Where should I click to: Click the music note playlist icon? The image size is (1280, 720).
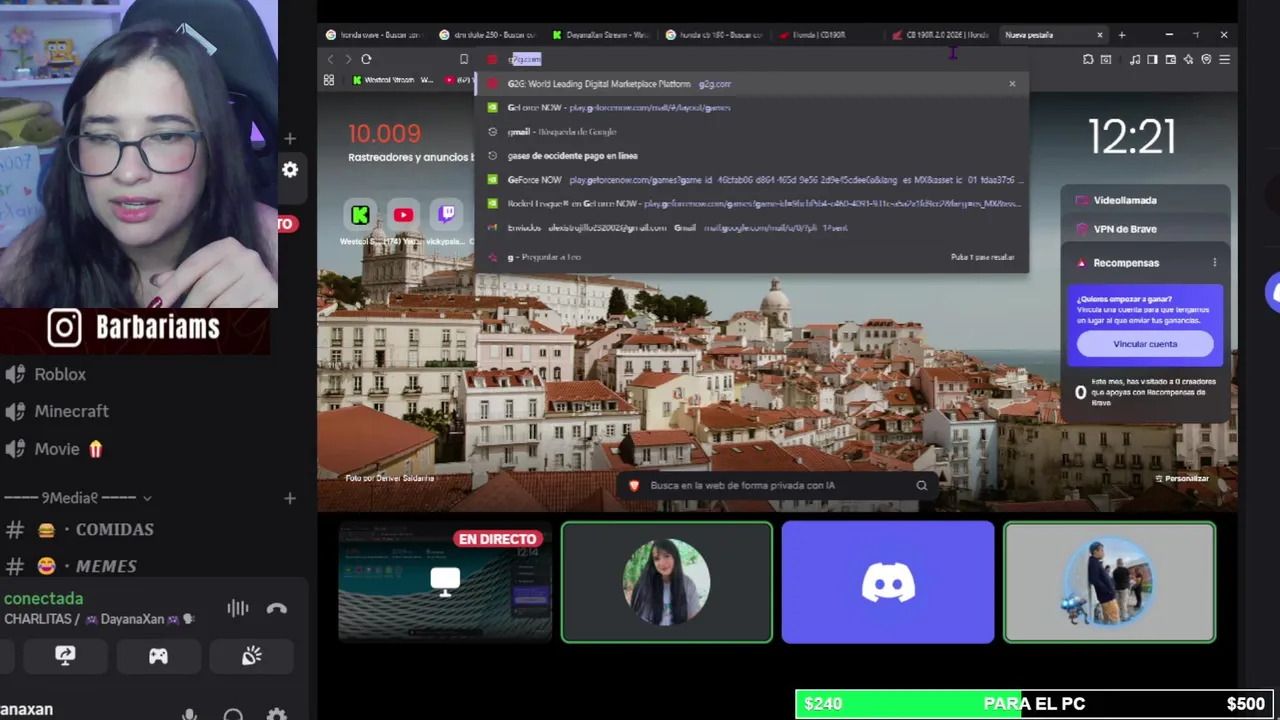pyautogui.click(x=1135, y=60)
